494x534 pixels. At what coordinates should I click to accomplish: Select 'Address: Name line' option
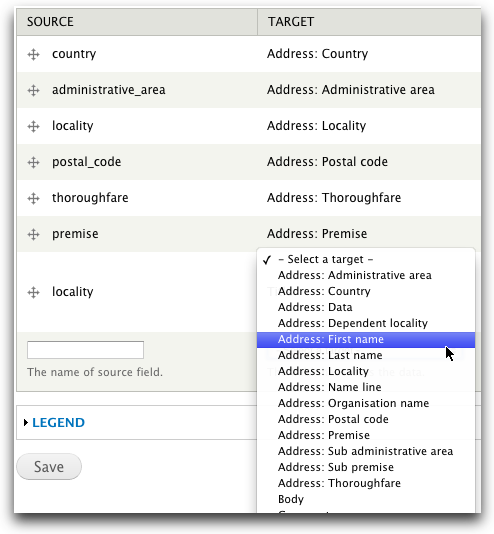[x=366, y=388]
